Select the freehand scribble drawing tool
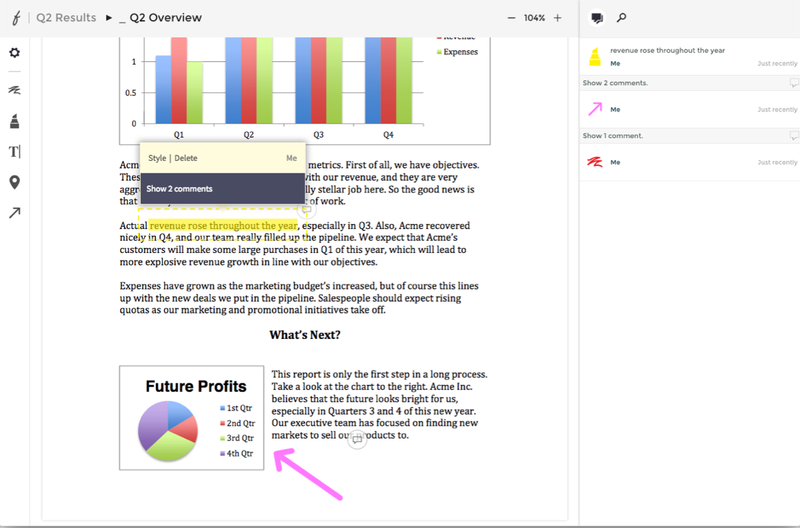800x528 pixels. coord(14,90)
